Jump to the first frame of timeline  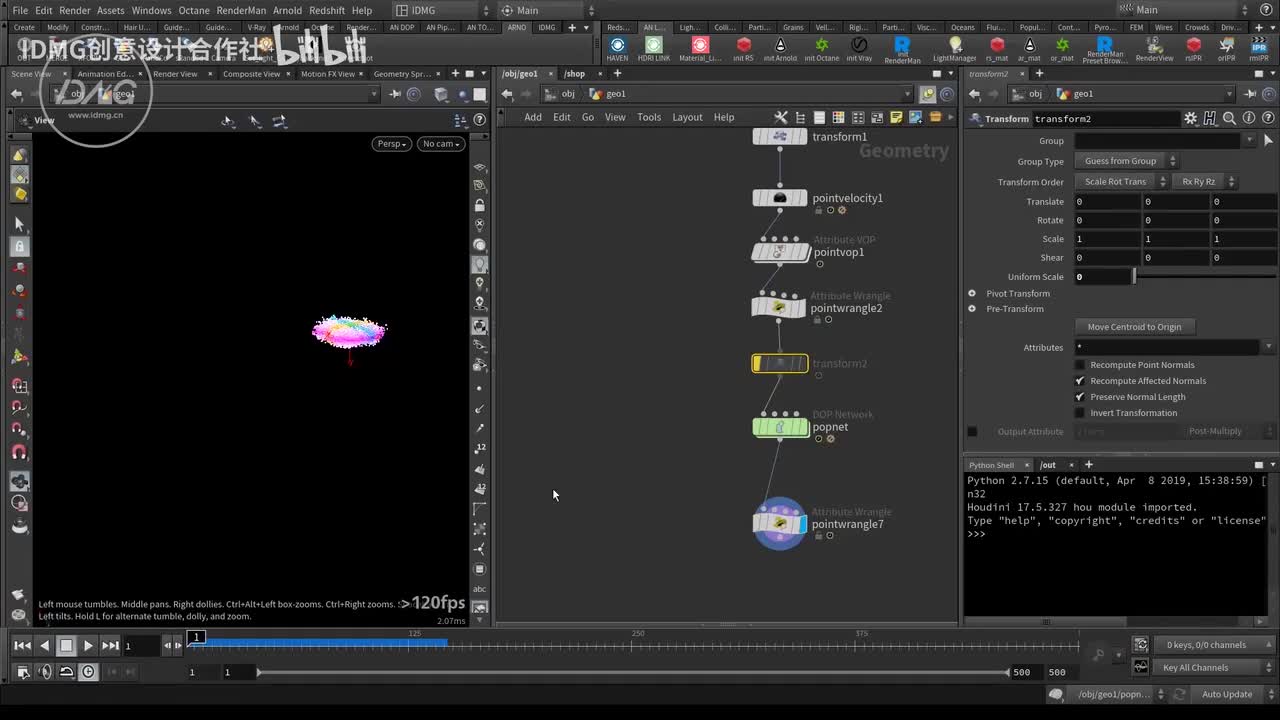(21, 646)
